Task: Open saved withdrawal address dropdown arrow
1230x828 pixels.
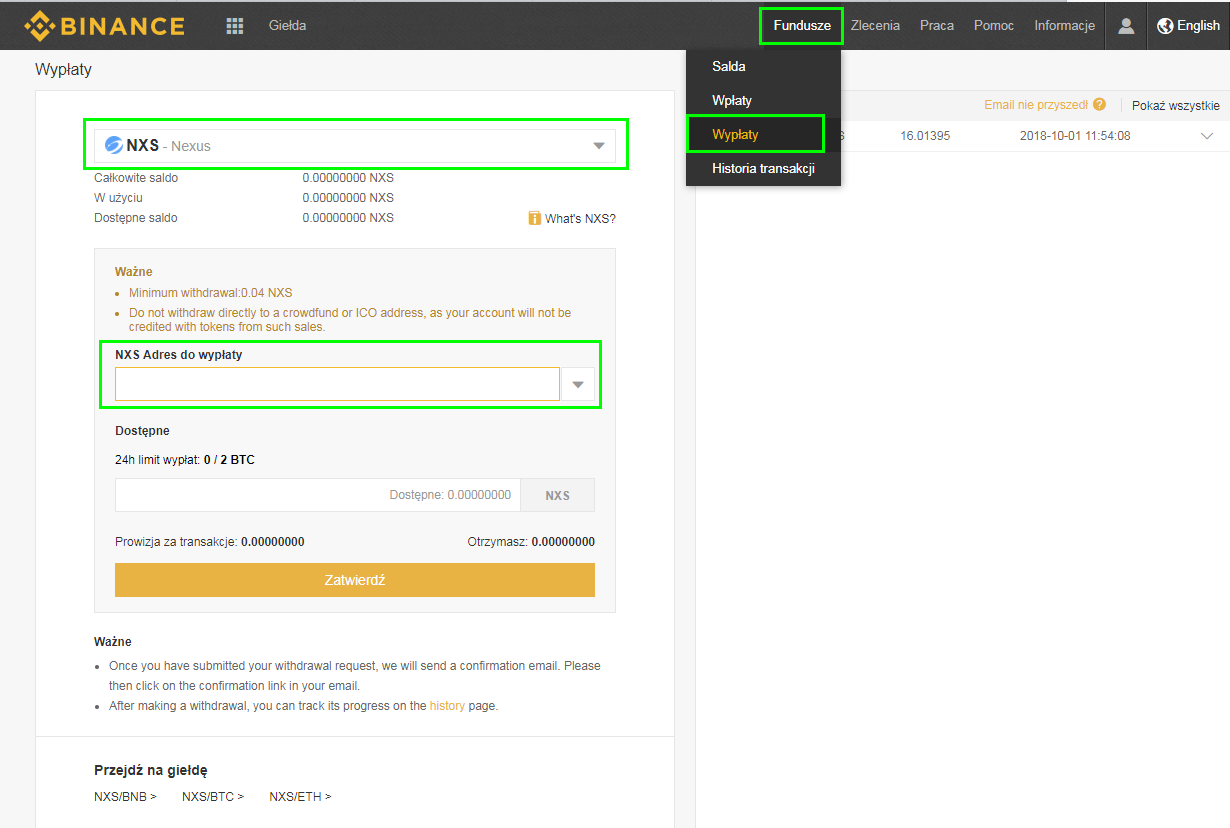Action: click(x=578, y=385)
